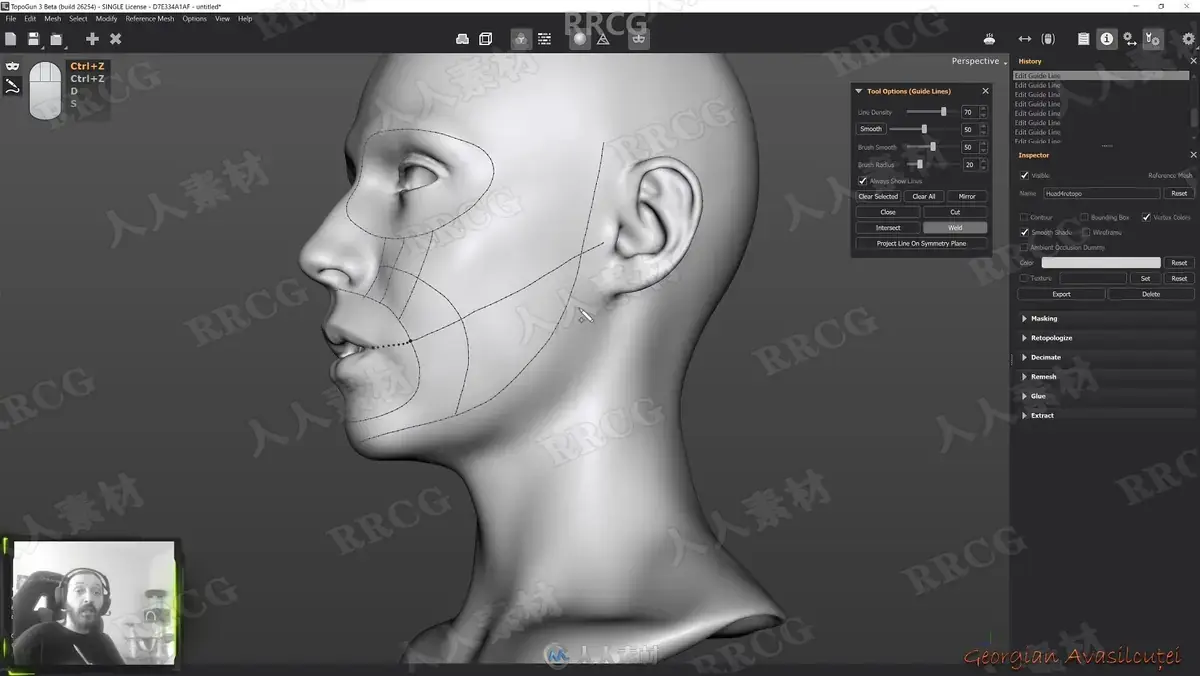Click the Line Density slider

[x=930, y=112]
